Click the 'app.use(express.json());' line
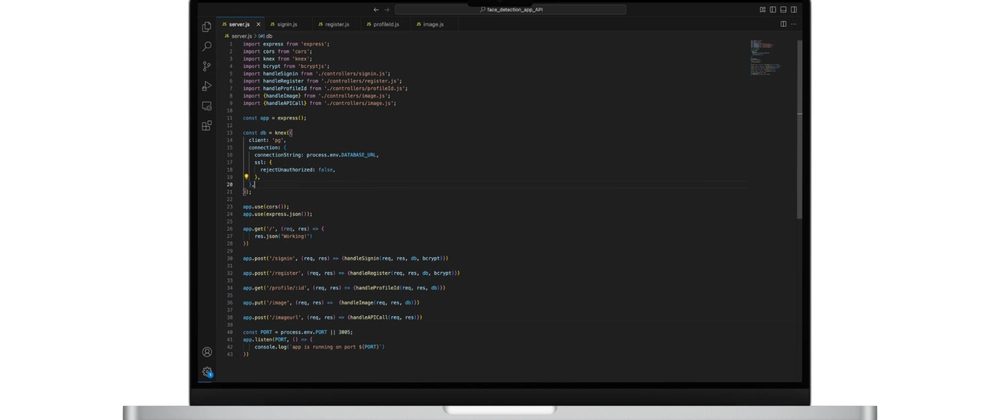 277,214
